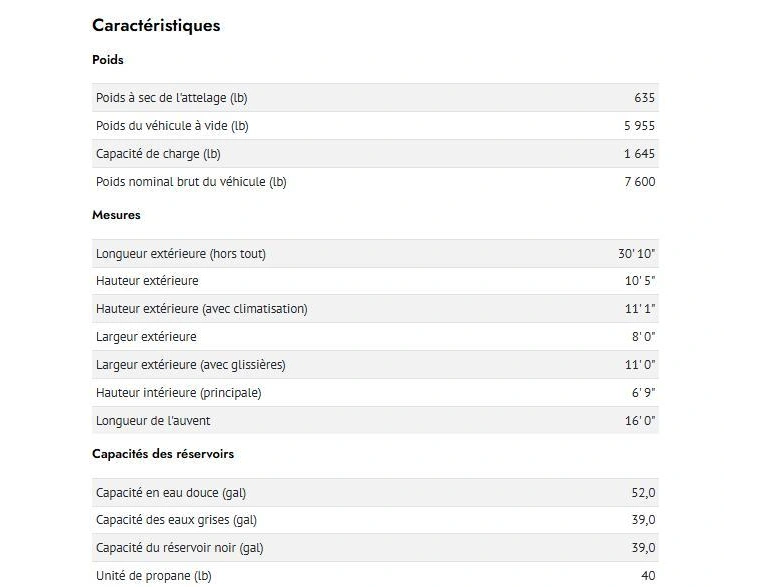Select the Capacité du réservoir noir label

180,548
